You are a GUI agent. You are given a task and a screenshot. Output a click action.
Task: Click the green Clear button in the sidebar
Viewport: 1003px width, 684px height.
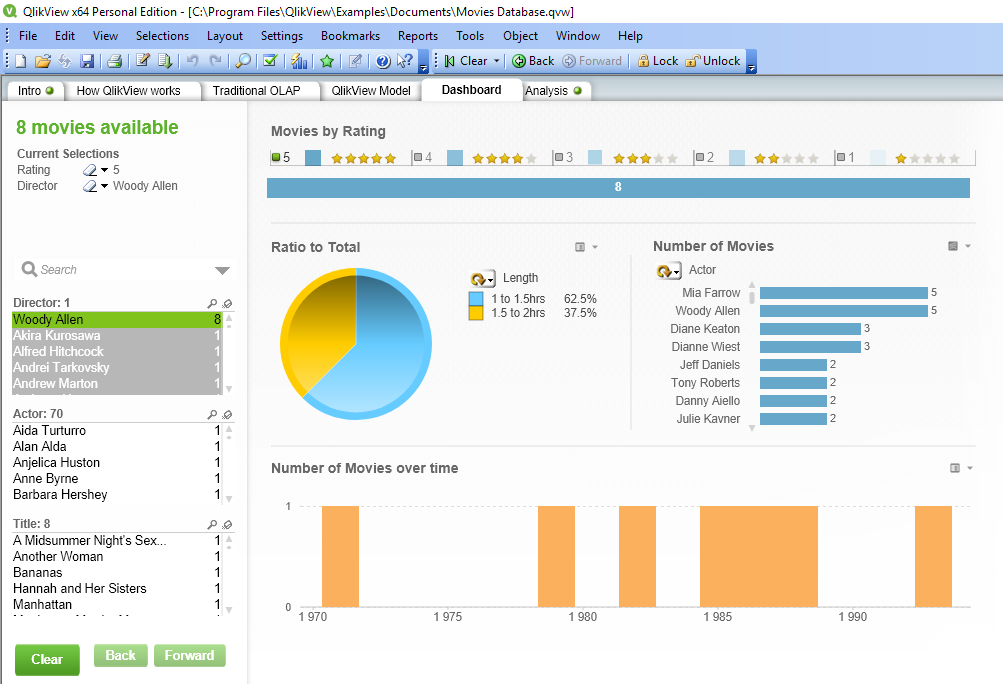47,660
